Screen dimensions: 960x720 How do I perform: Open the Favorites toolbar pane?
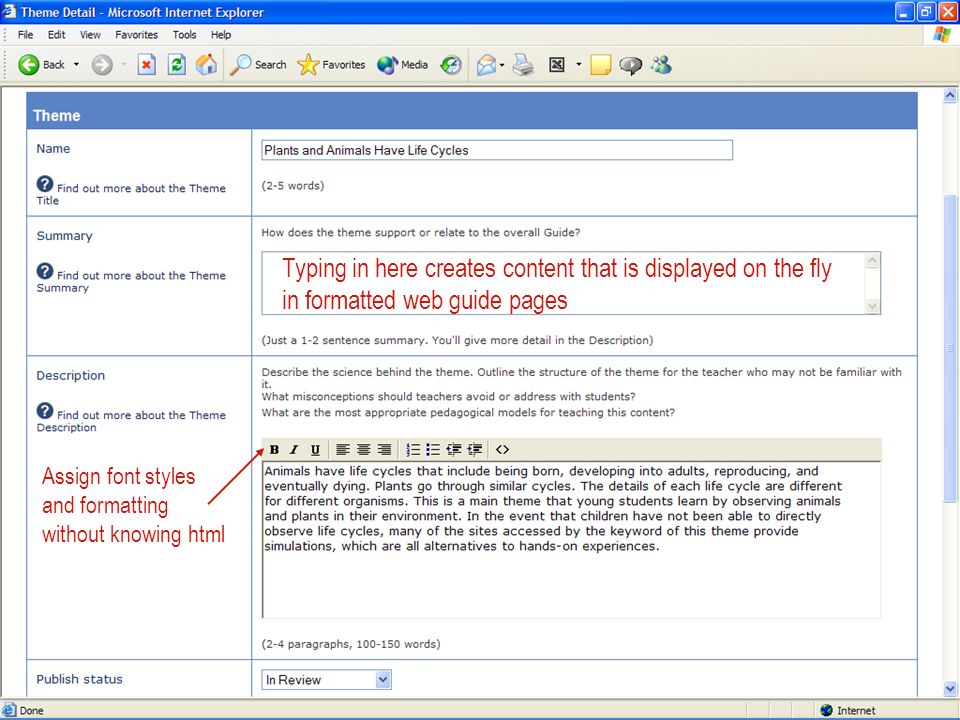coord(331,64)
